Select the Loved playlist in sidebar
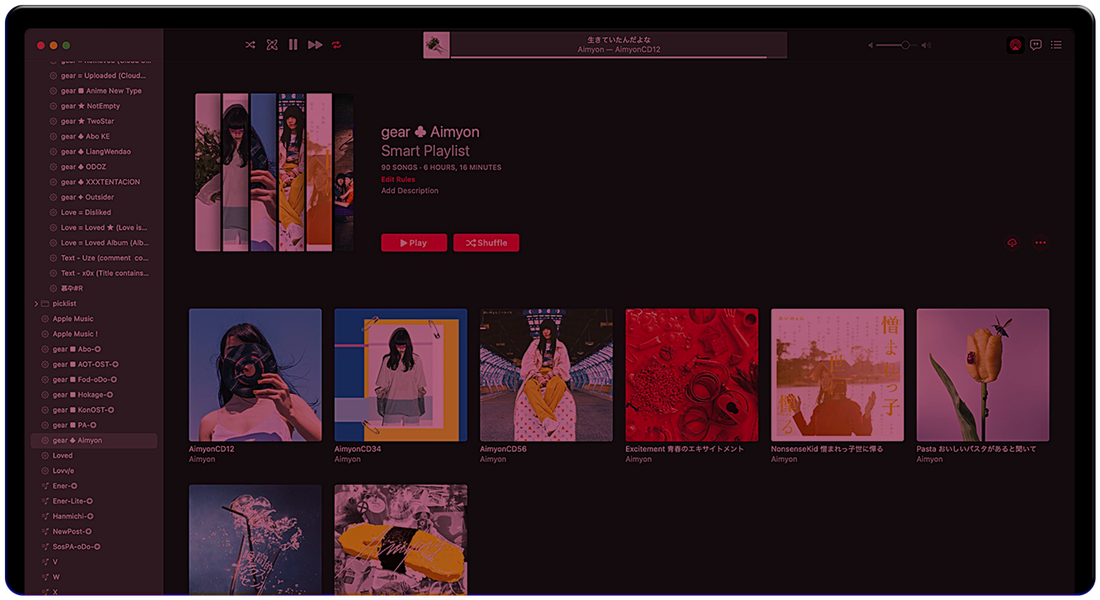Screen dimensions: 1100x600 point(94,456)
